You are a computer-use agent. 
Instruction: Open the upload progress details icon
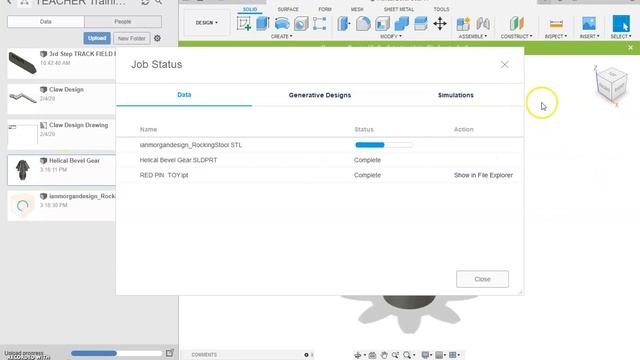[170, 353]
